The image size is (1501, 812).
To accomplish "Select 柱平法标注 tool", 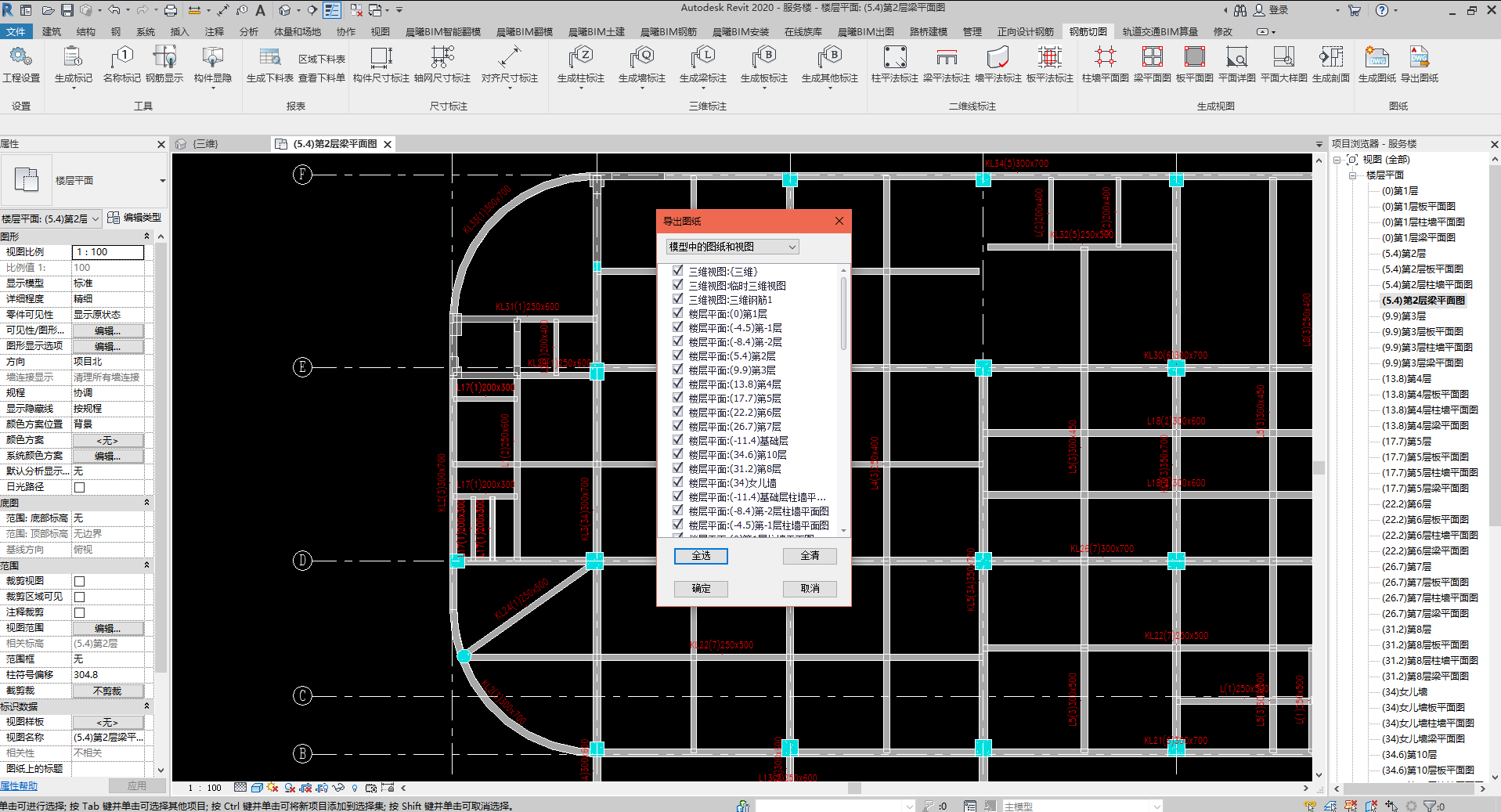I will [895, 63].
